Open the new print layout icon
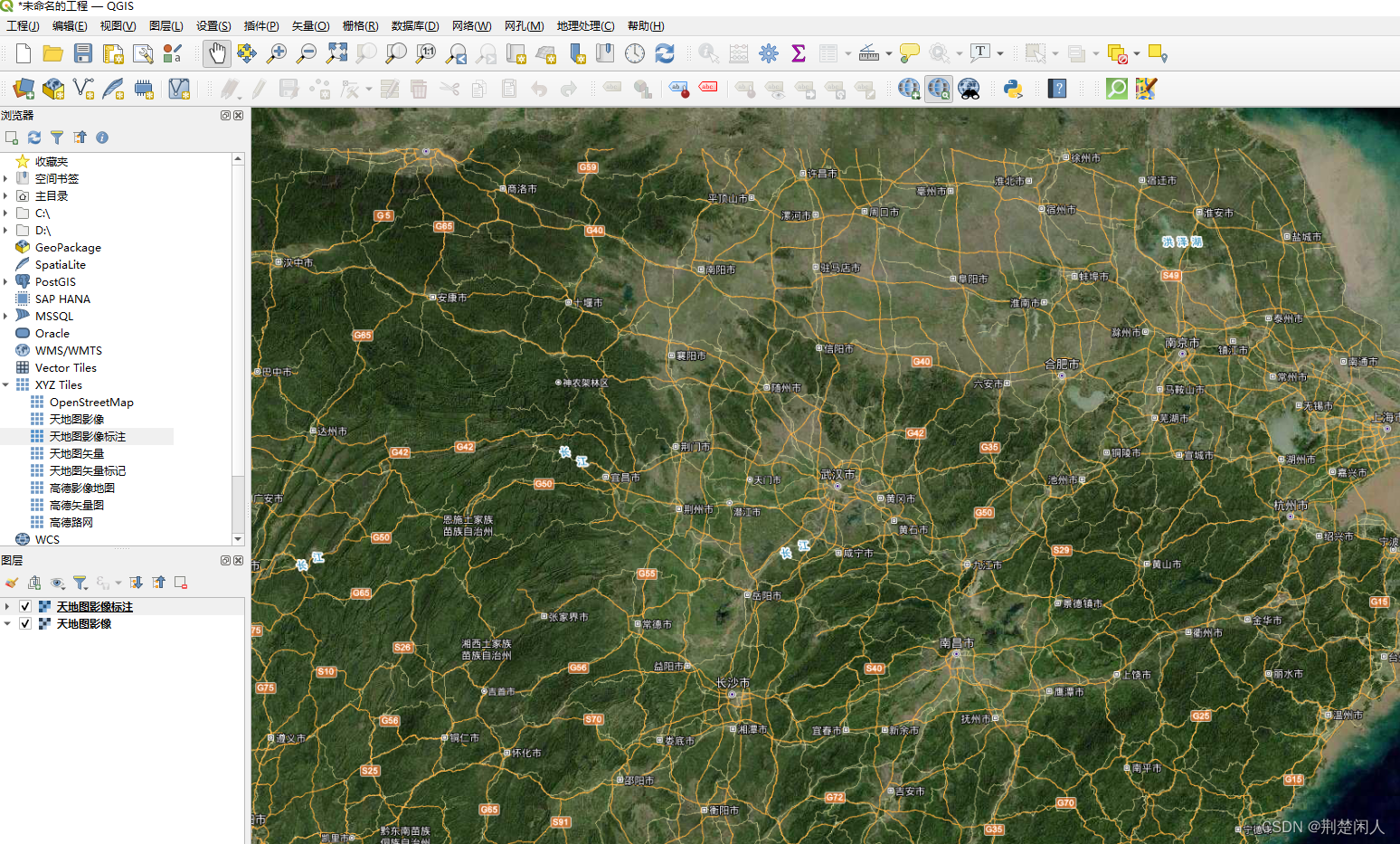 tap(113, 54)
